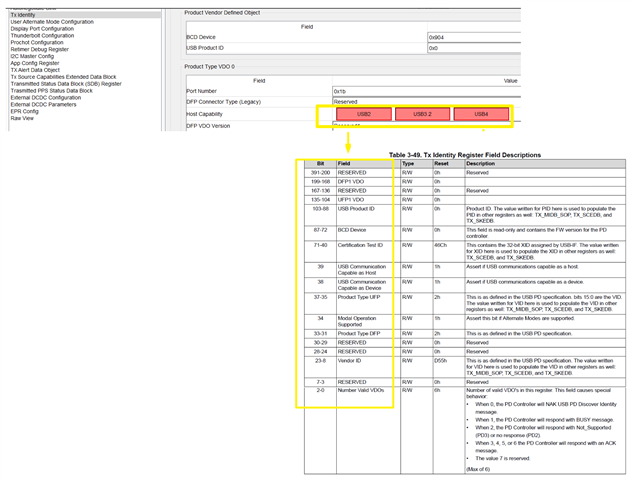Click 'Product Vendor Defined Object' group title

(x=222, y=13)
